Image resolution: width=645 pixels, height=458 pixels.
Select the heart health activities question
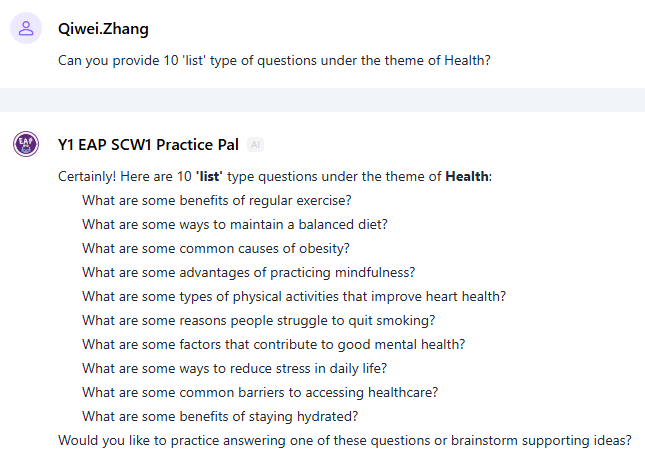coord(294,296)
